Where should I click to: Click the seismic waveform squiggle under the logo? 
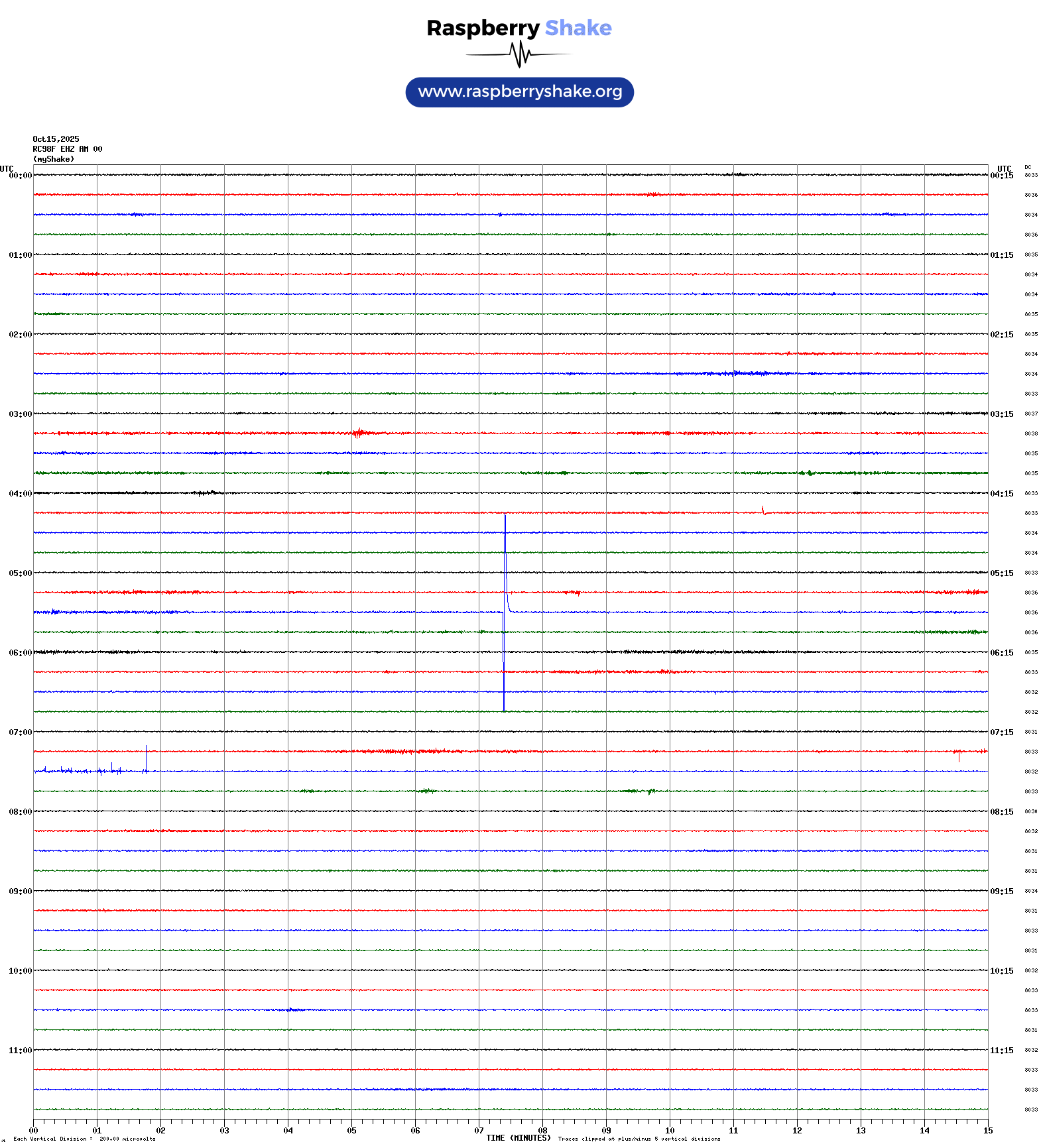[x=519, y=54]
